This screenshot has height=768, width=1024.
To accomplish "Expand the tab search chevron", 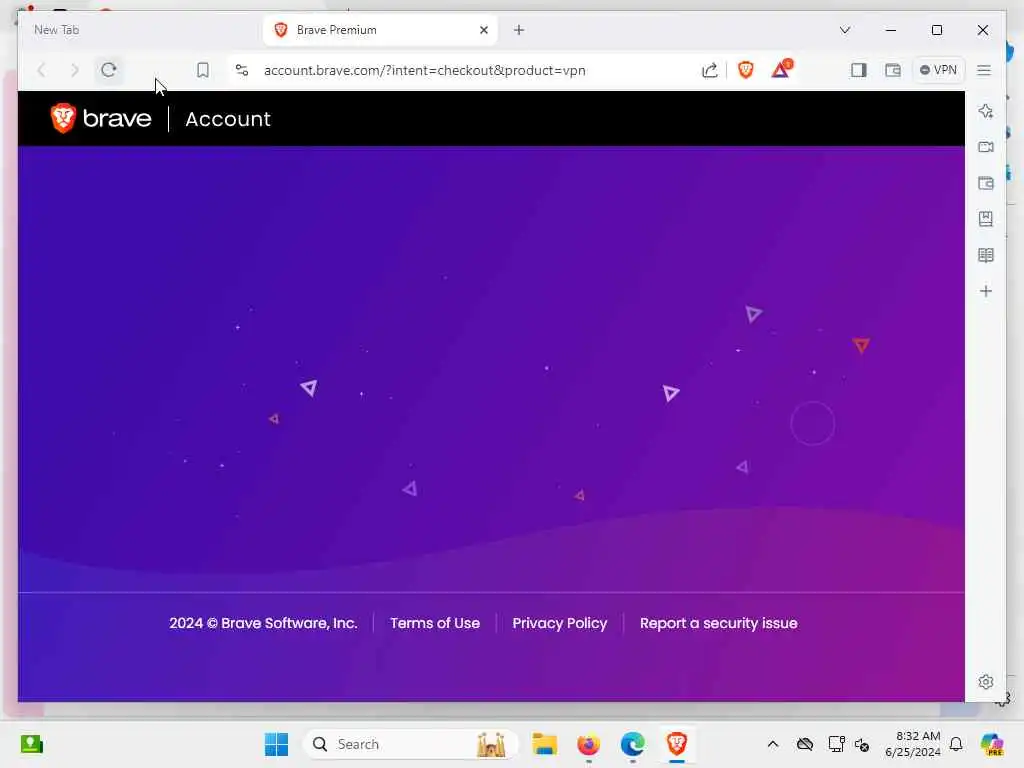I will coord(844,30).
